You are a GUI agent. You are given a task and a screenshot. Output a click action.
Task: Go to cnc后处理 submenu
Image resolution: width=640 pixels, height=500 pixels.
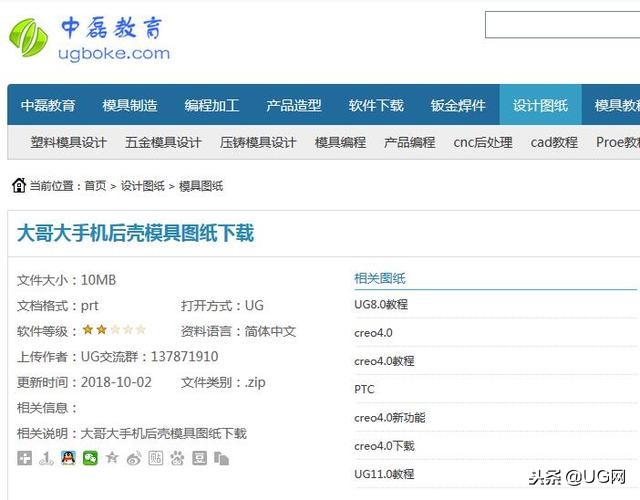(483, 142)
